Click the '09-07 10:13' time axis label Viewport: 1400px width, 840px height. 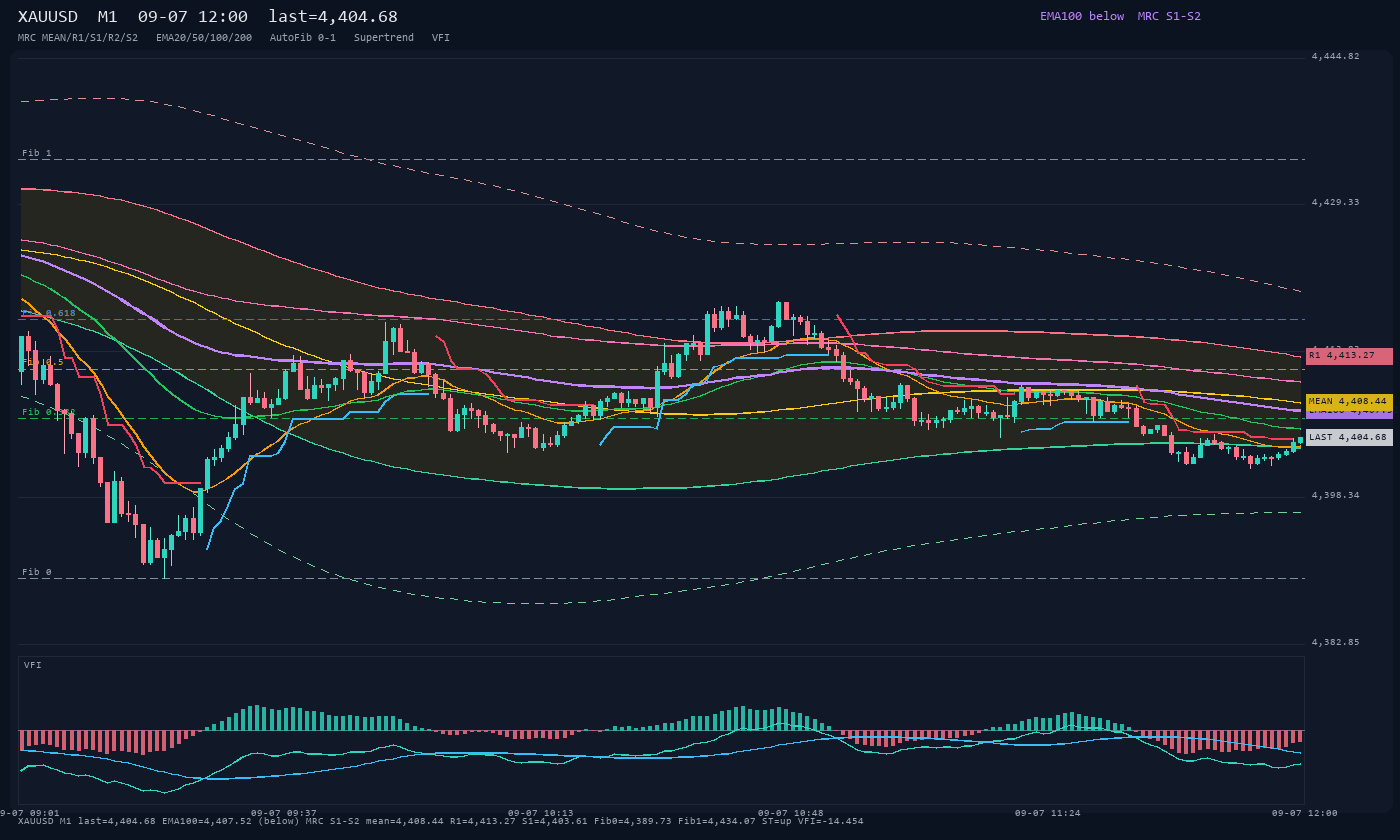pyautogui.click(x=541, y=813)
